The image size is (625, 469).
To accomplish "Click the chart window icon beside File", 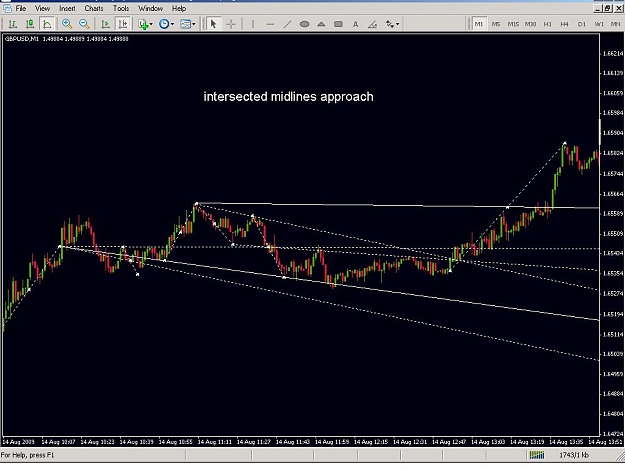I will (7, 8).
